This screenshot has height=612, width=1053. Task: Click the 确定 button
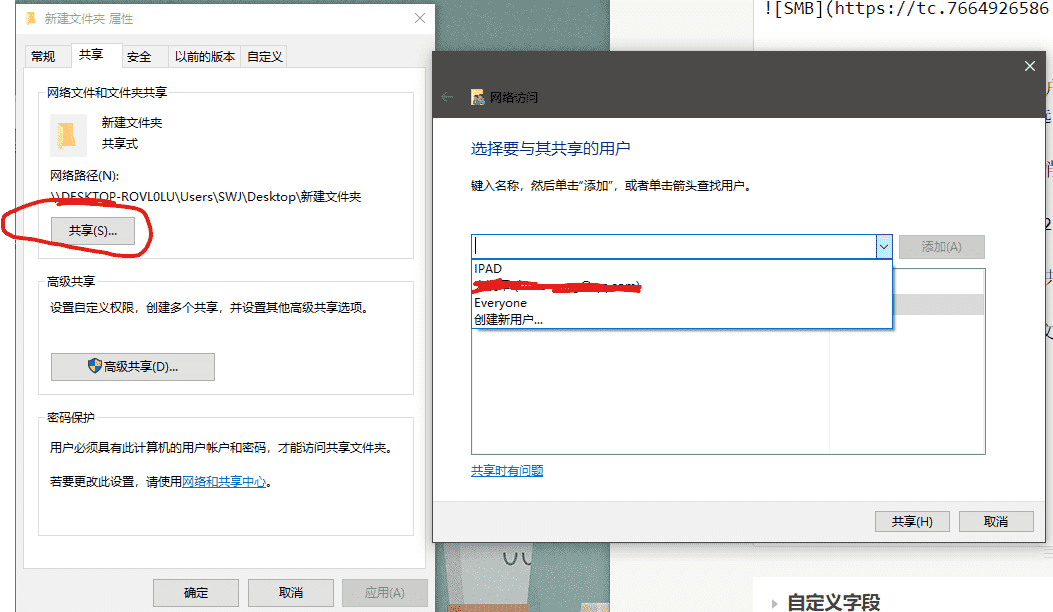point(195,592)
